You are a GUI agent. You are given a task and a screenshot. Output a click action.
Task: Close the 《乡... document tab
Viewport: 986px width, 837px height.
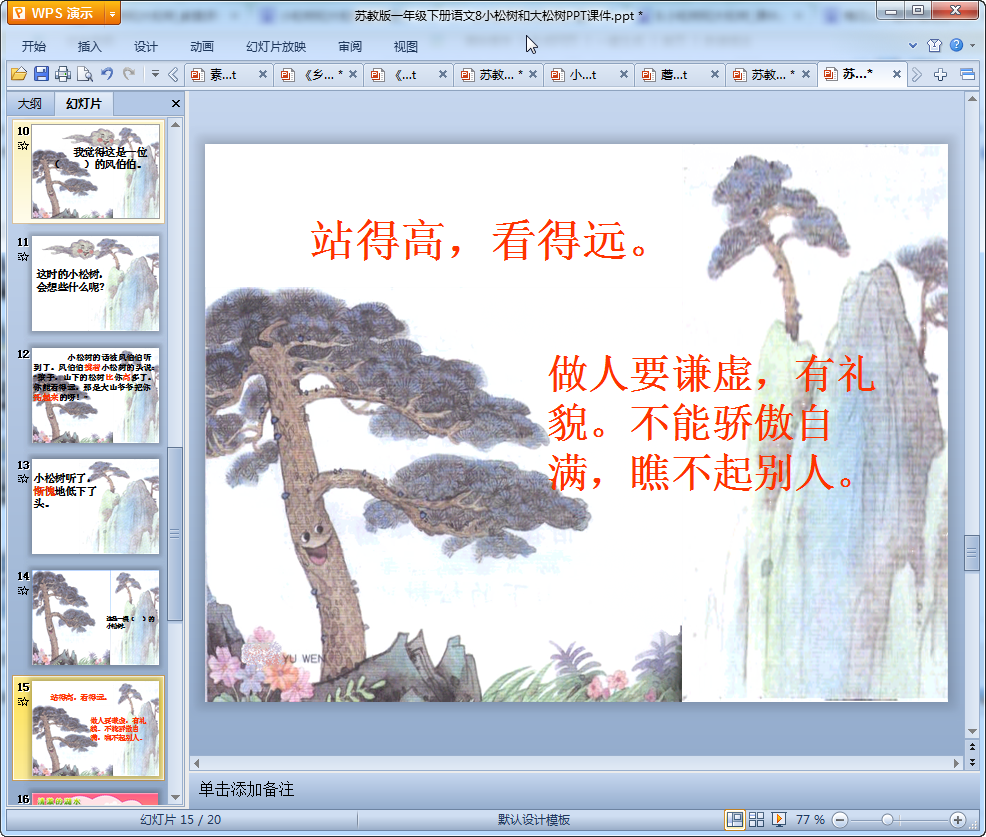tap(353, 74)
